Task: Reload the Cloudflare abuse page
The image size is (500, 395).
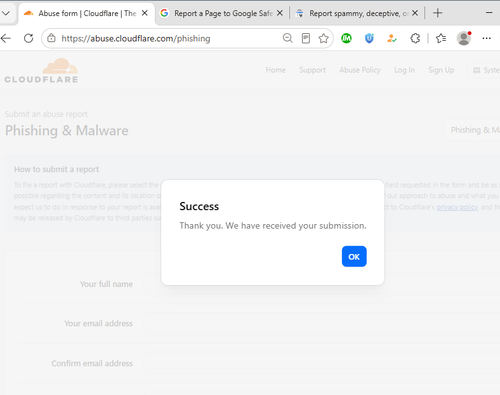Action: (x=29, y=39)
